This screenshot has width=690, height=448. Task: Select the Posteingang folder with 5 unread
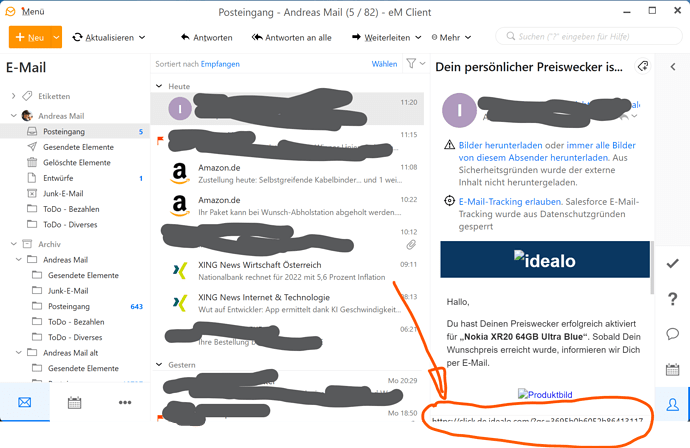[75, 131]
